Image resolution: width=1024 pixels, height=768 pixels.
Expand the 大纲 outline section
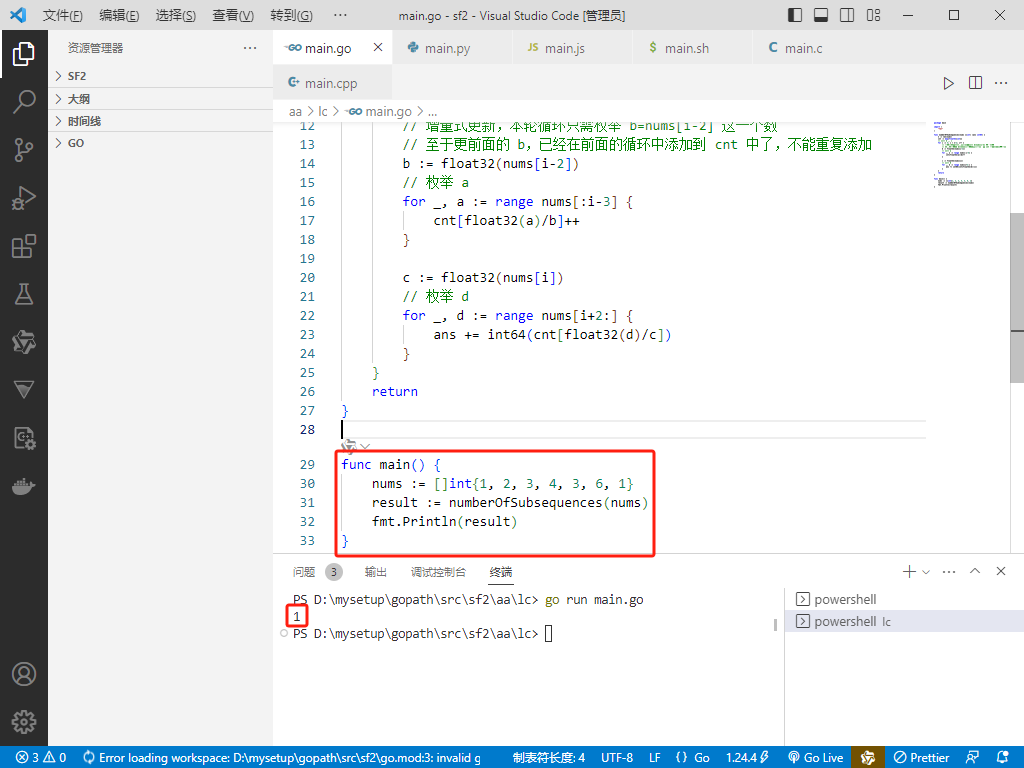click(161, 99)
